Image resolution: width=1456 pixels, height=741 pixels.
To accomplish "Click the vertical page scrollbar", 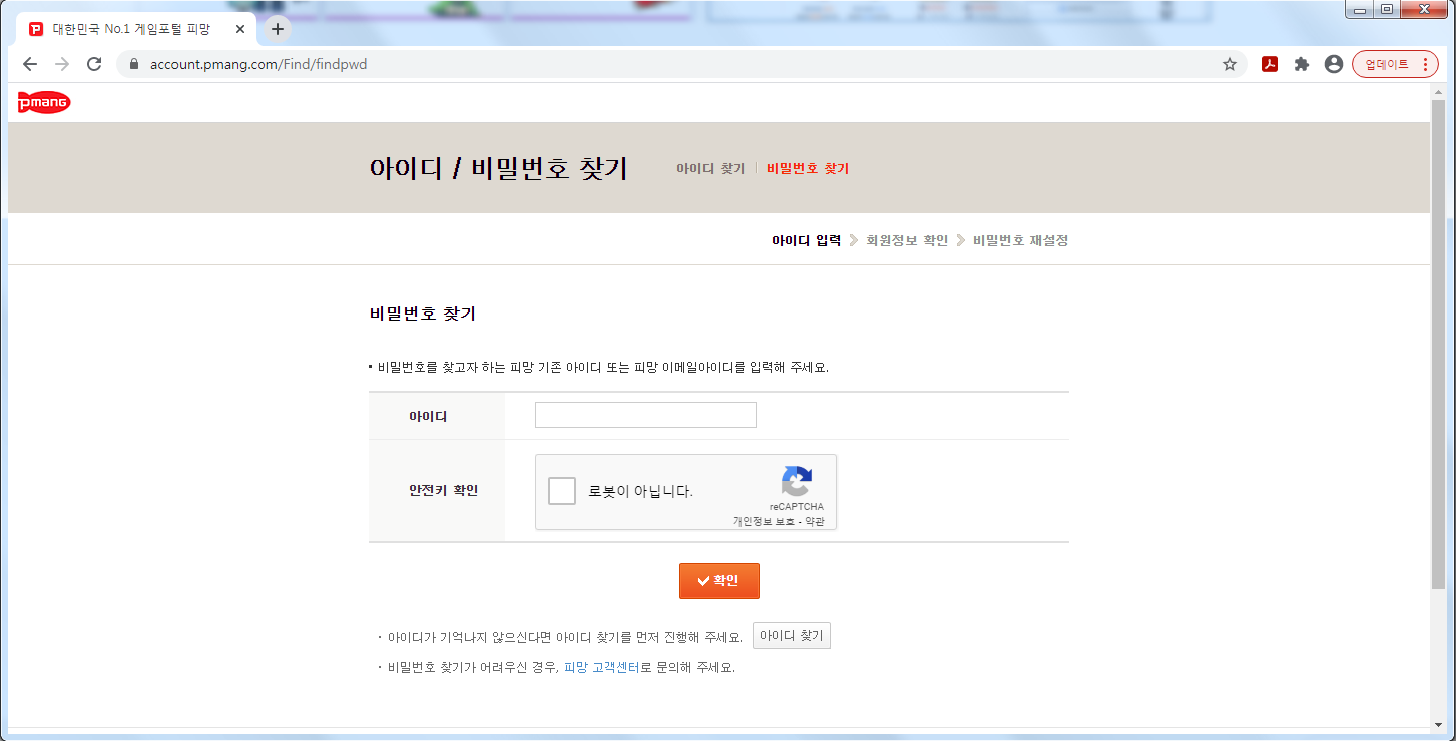I will (1438, 343).
